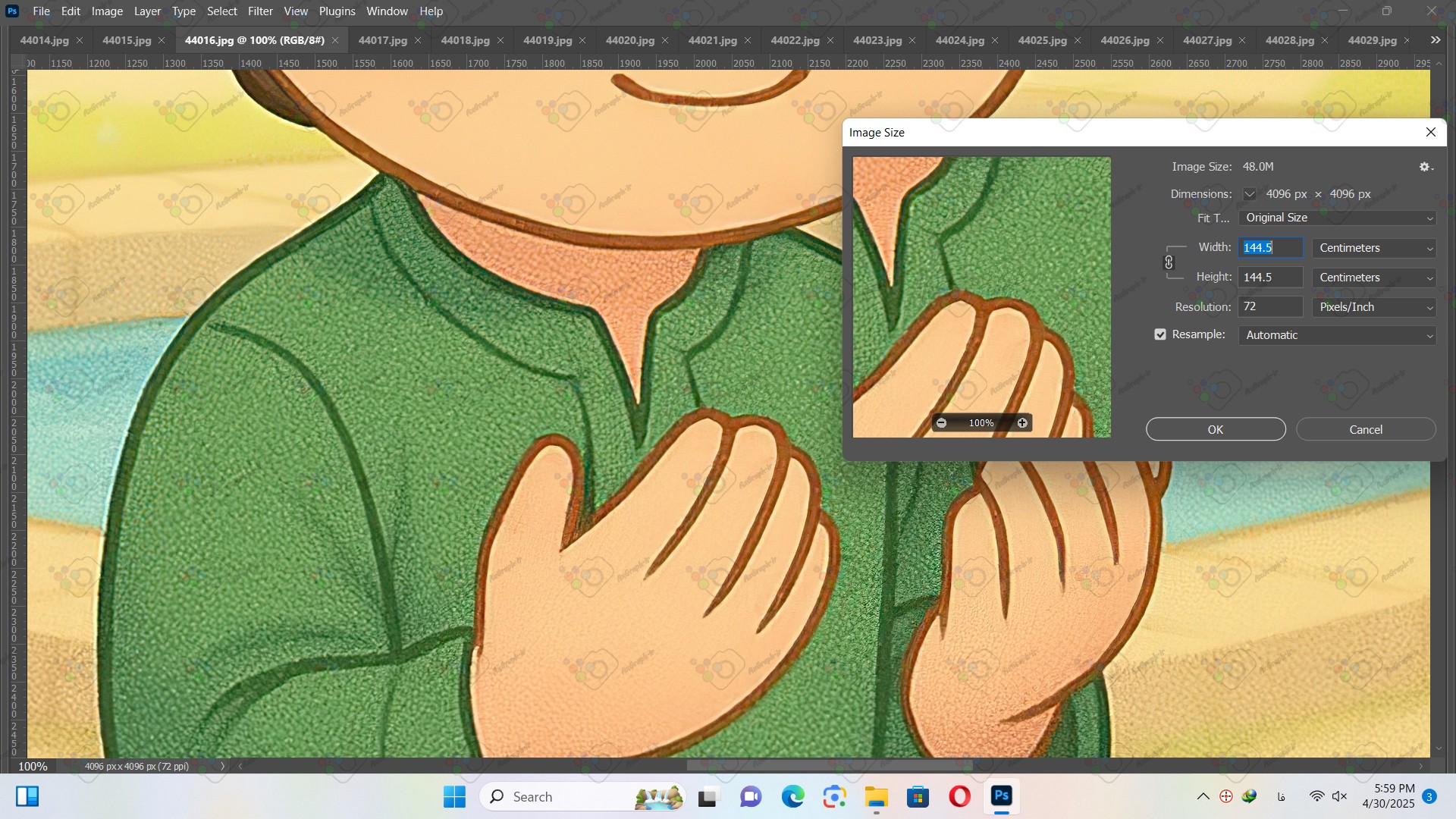The width and height of the screenshot is (1456, 819).
Task: Open the status bar info arrow menu
Action: click(223, 767)
